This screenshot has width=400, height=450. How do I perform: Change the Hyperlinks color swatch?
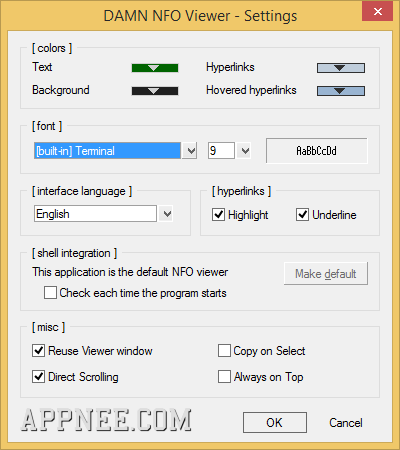tap(341, 68)
